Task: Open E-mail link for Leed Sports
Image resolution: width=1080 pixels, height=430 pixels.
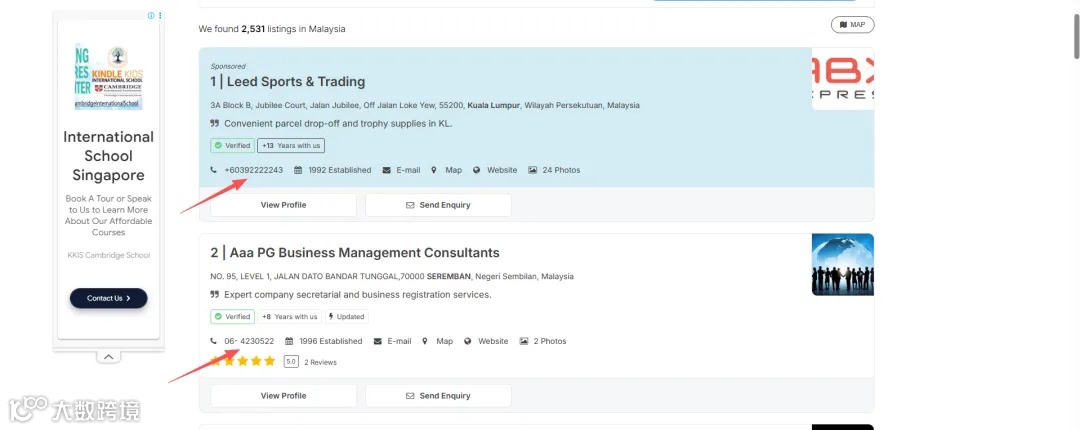Action: (x=408, y=170)
